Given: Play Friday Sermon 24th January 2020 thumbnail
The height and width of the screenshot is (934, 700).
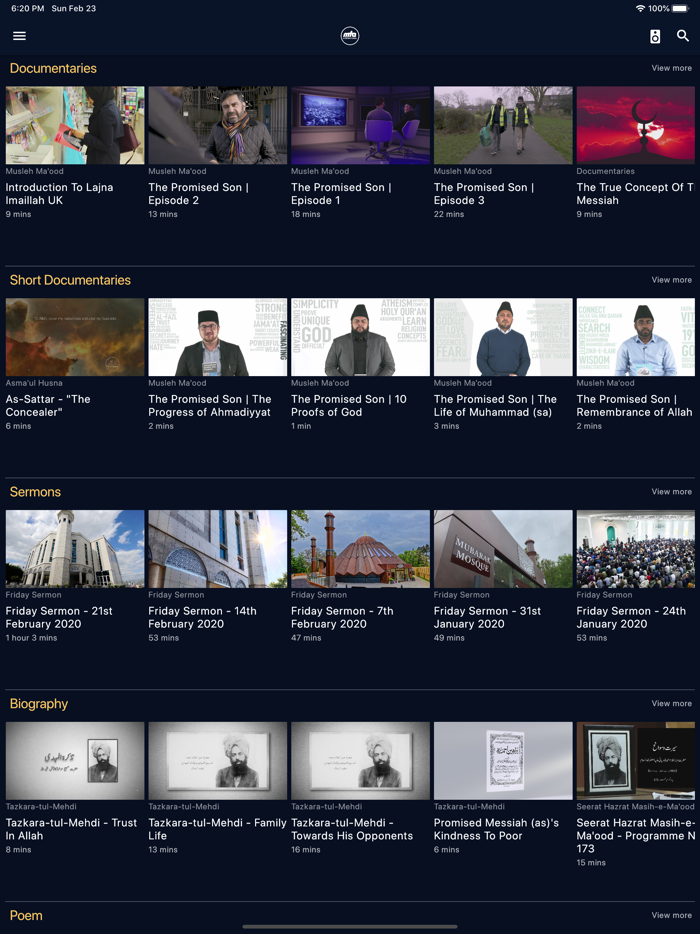Looking at the screenshot, I should (636, 549).
